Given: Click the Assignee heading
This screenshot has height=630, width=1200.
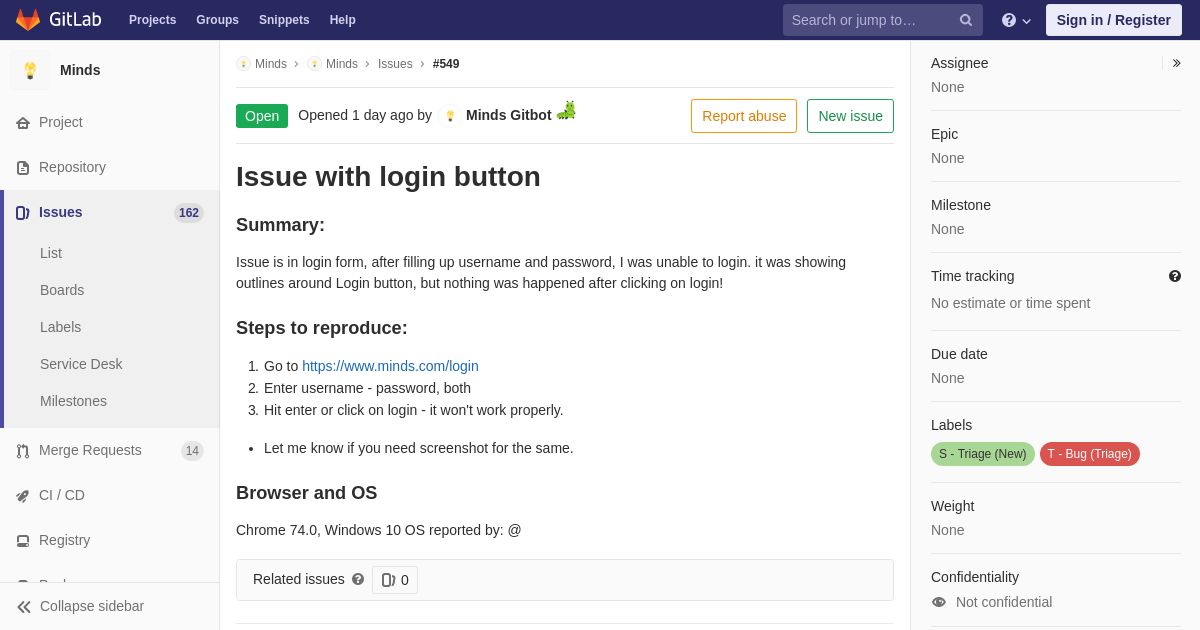Looking at the screenshot, I should point(960,63).
